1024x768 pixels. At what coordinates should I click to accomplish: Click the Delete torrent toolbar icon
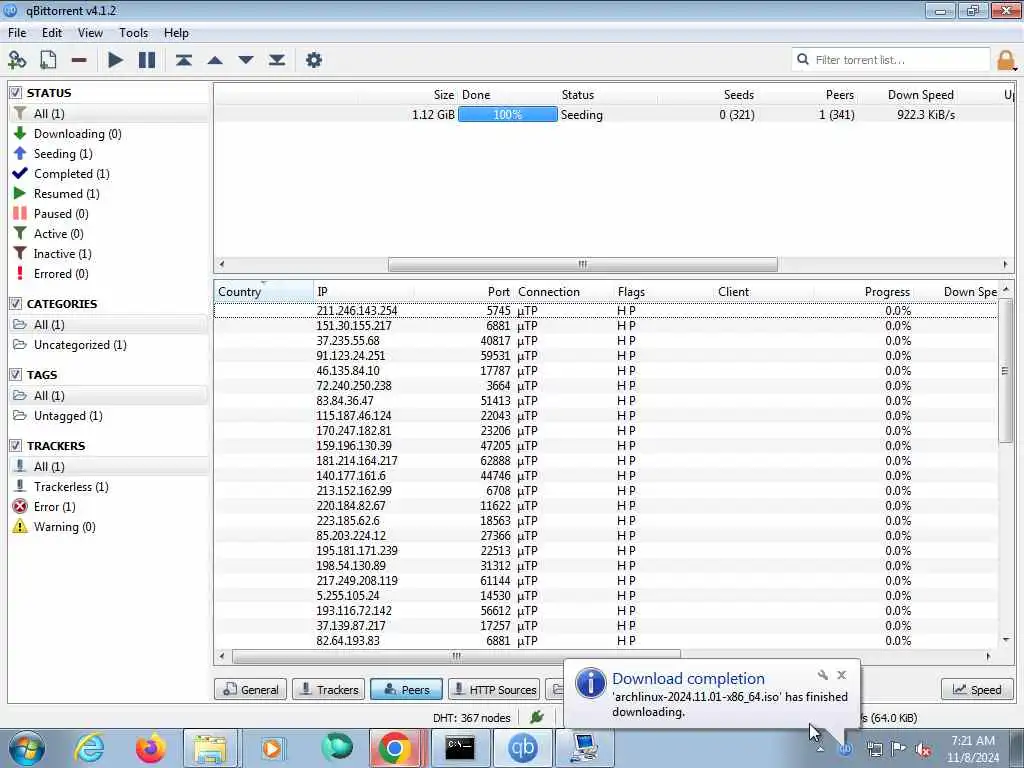click(79, 60)
